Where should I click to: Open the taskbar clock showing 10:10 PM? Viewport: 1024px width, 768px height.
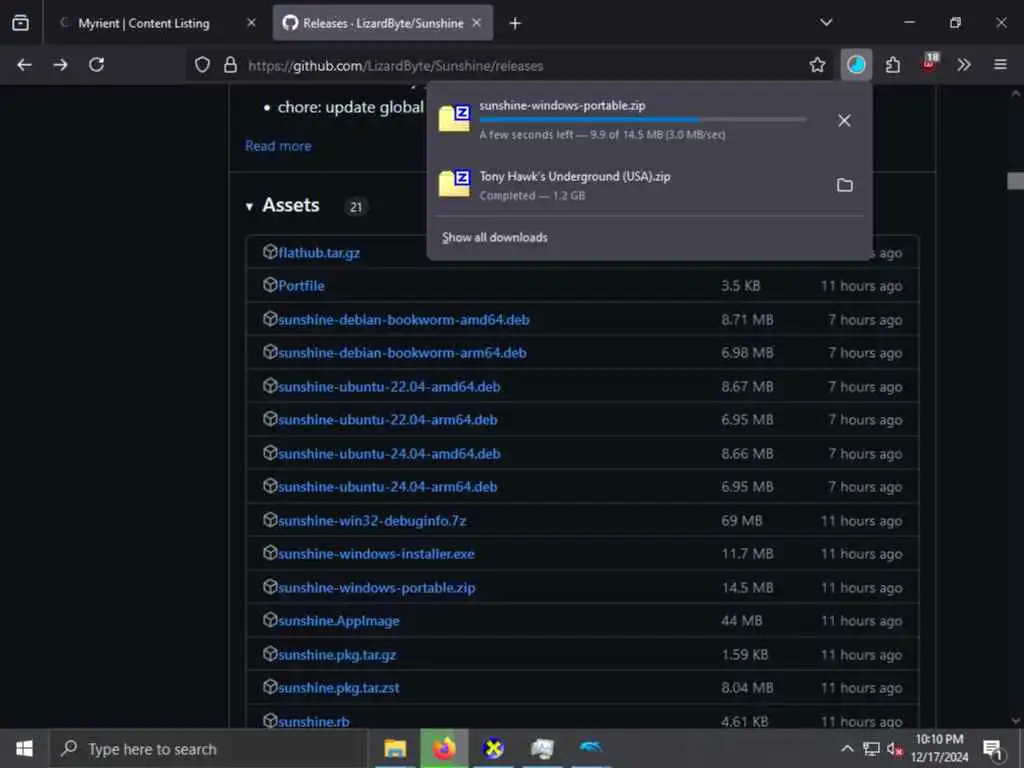click(939, 748)
